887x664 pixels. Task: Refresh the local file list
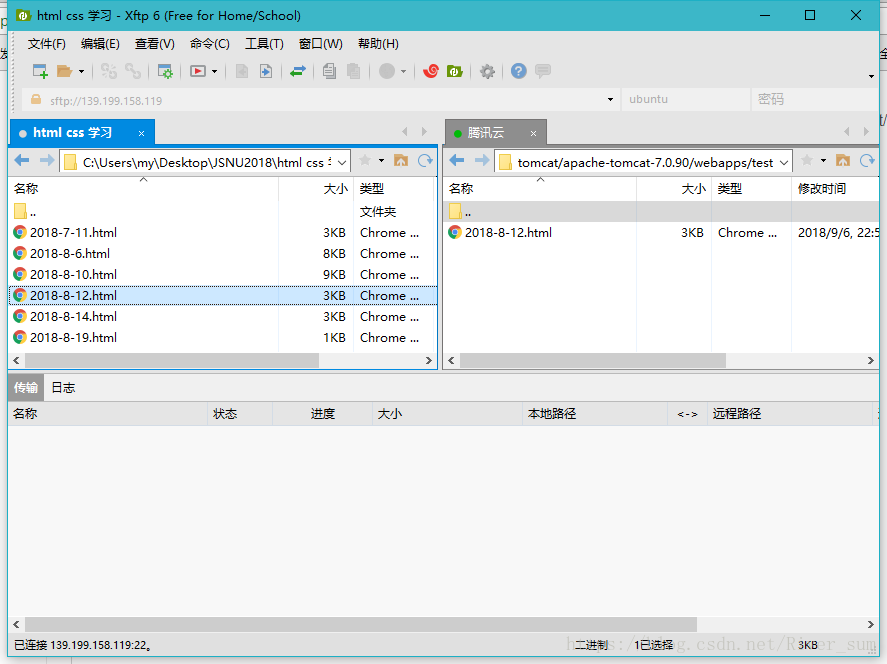pos(425,161)
